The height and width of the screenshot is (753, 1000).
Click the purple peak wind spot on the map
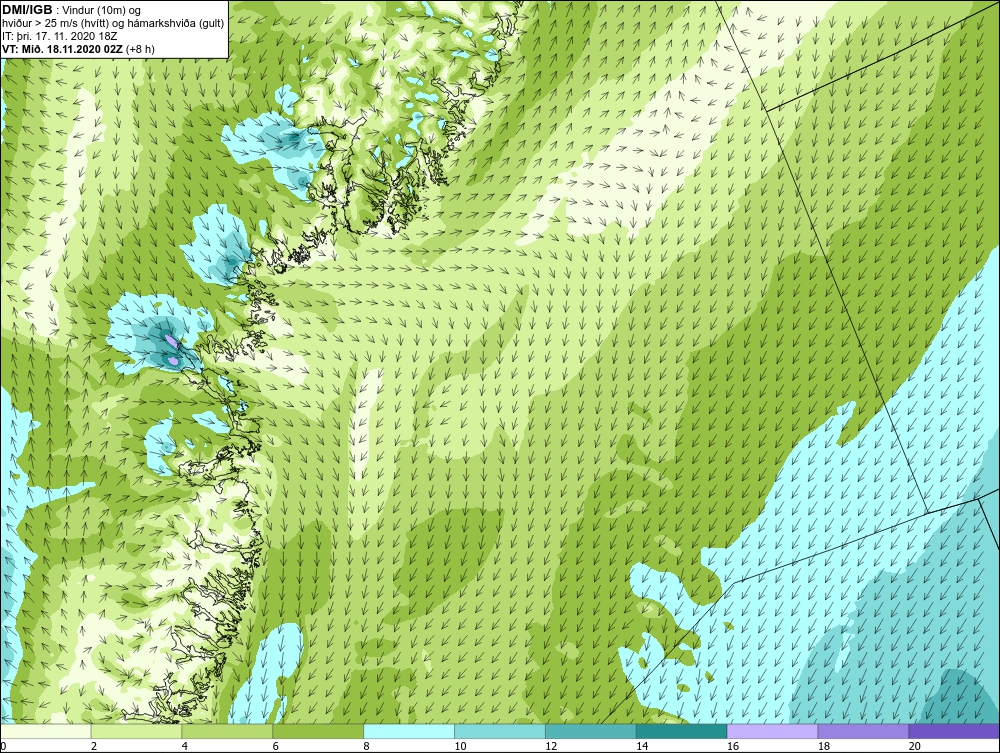pyautogui.click(x=170, y=340)
